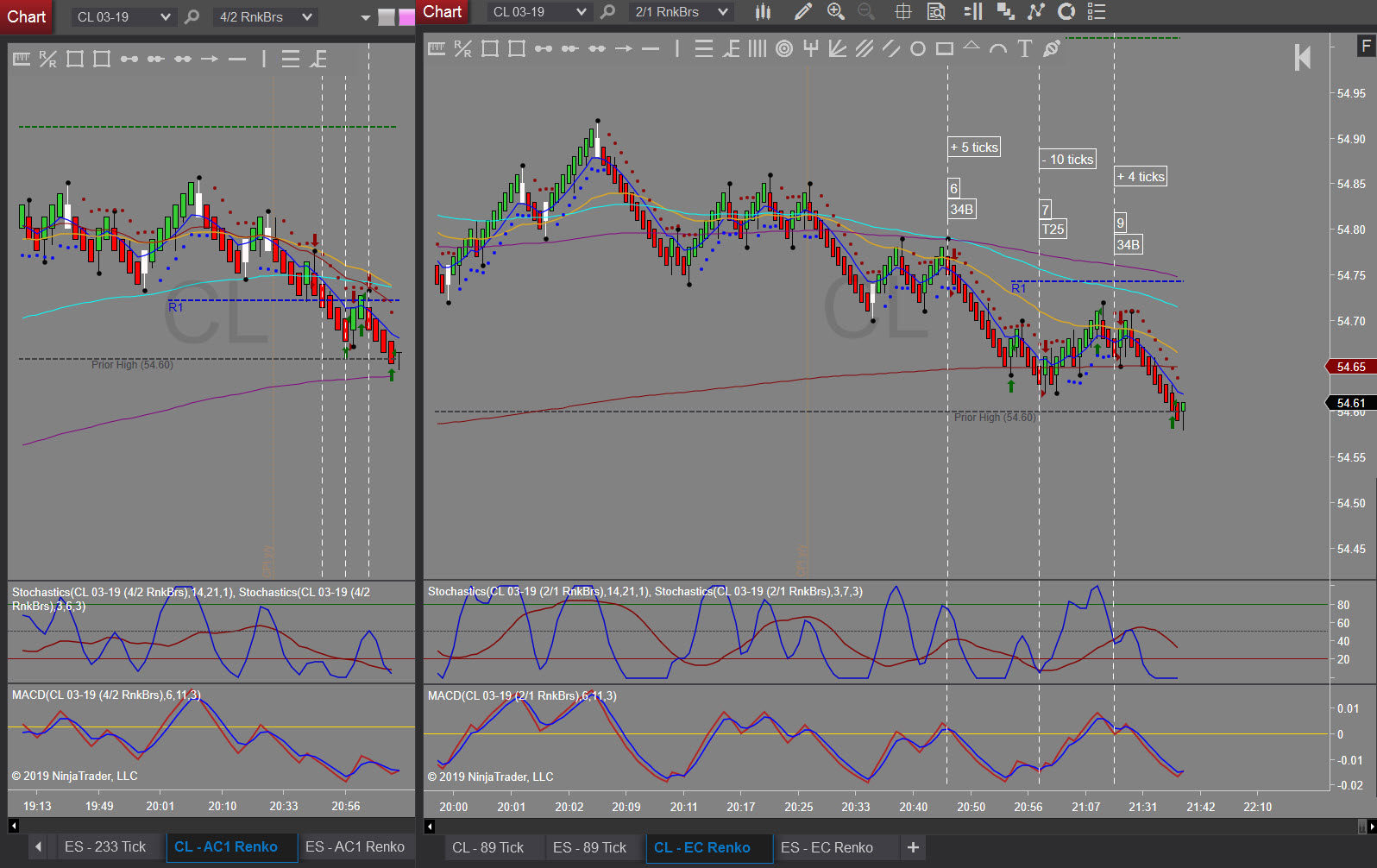Open 2/1 RnkBrs interval dropdown
Screen dimensions: 1377x868
[x=680, y=12]
